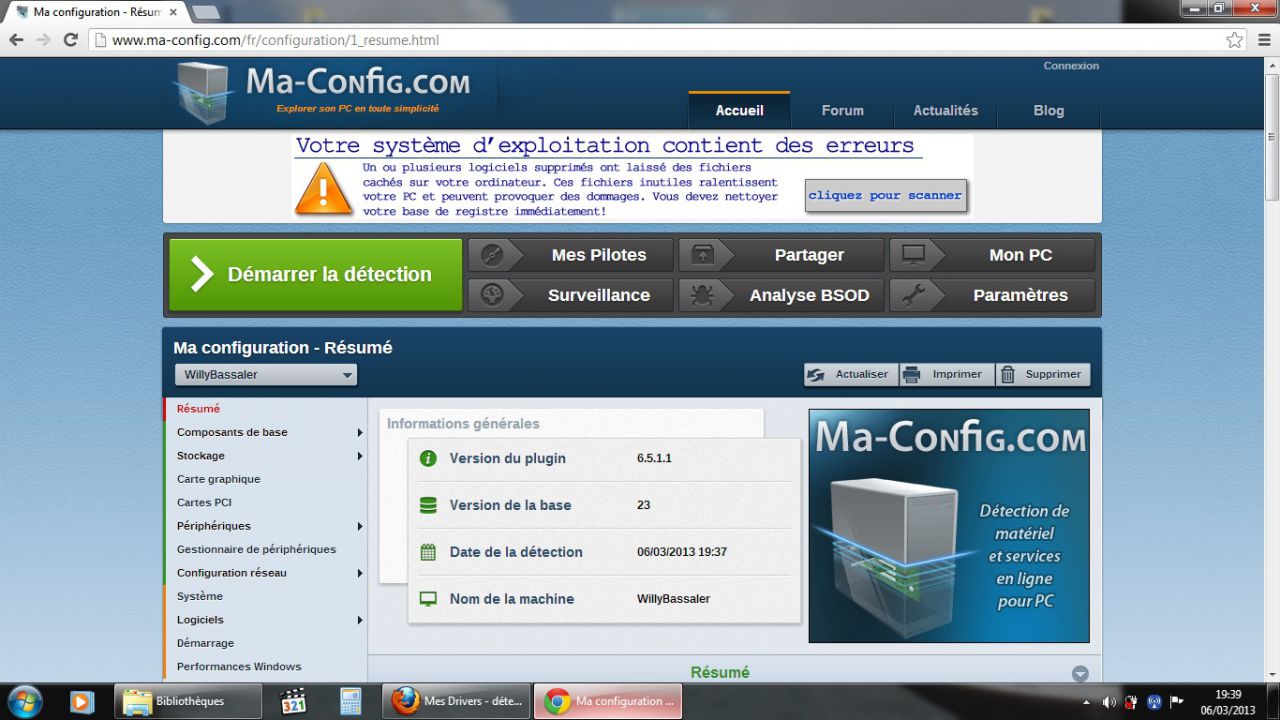
Task: Click the Connexion link
Action: (1071, 66)
